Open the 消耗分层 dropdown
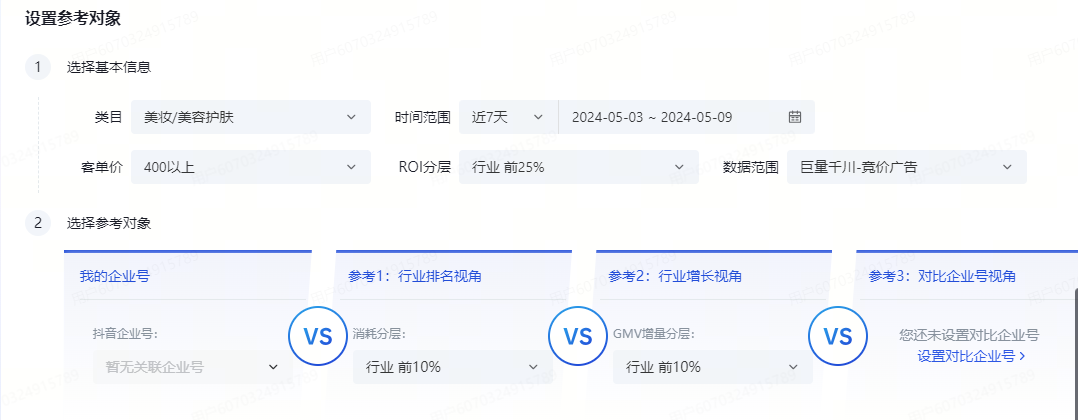1078x420 pixels. [452, 367]
